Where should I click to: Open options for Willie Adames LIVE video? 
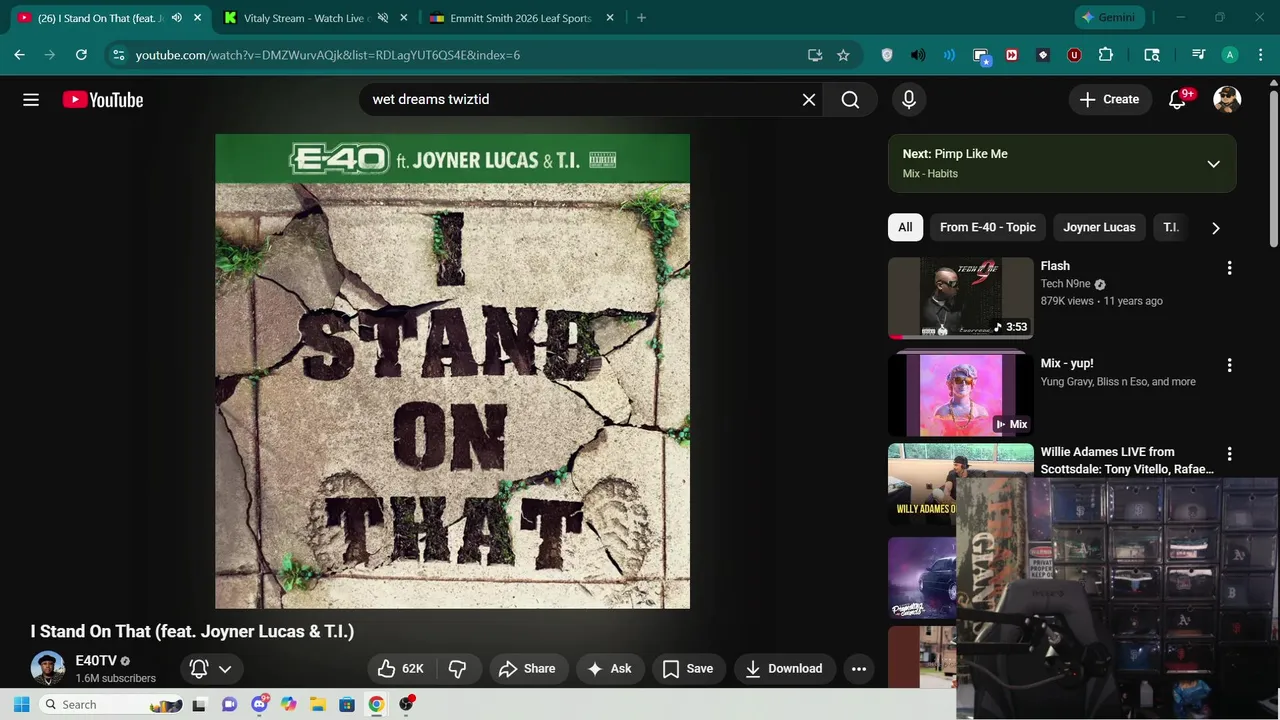coord(1229,454)
